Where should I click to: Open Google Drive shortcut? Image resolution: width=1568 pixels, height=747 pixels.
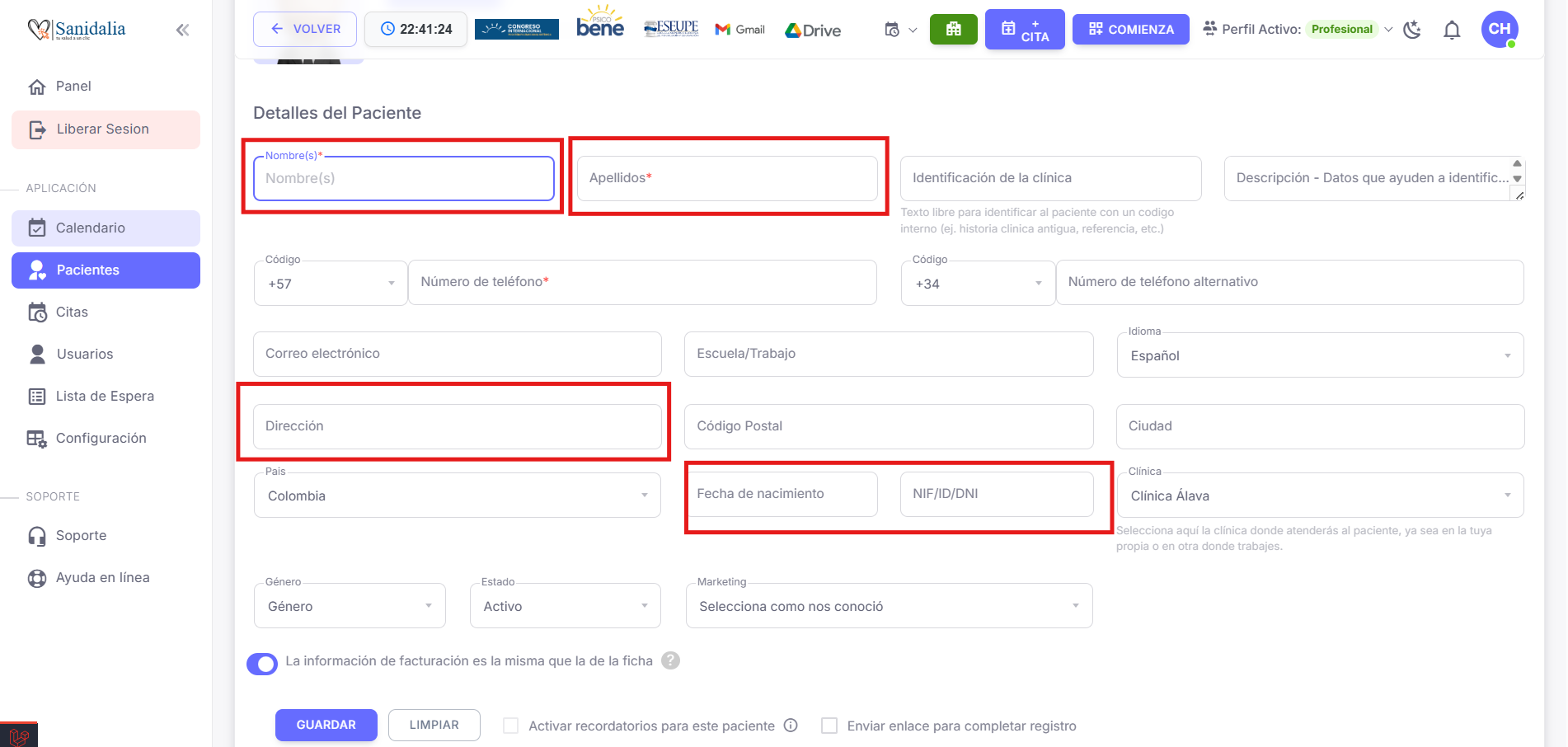813,31
